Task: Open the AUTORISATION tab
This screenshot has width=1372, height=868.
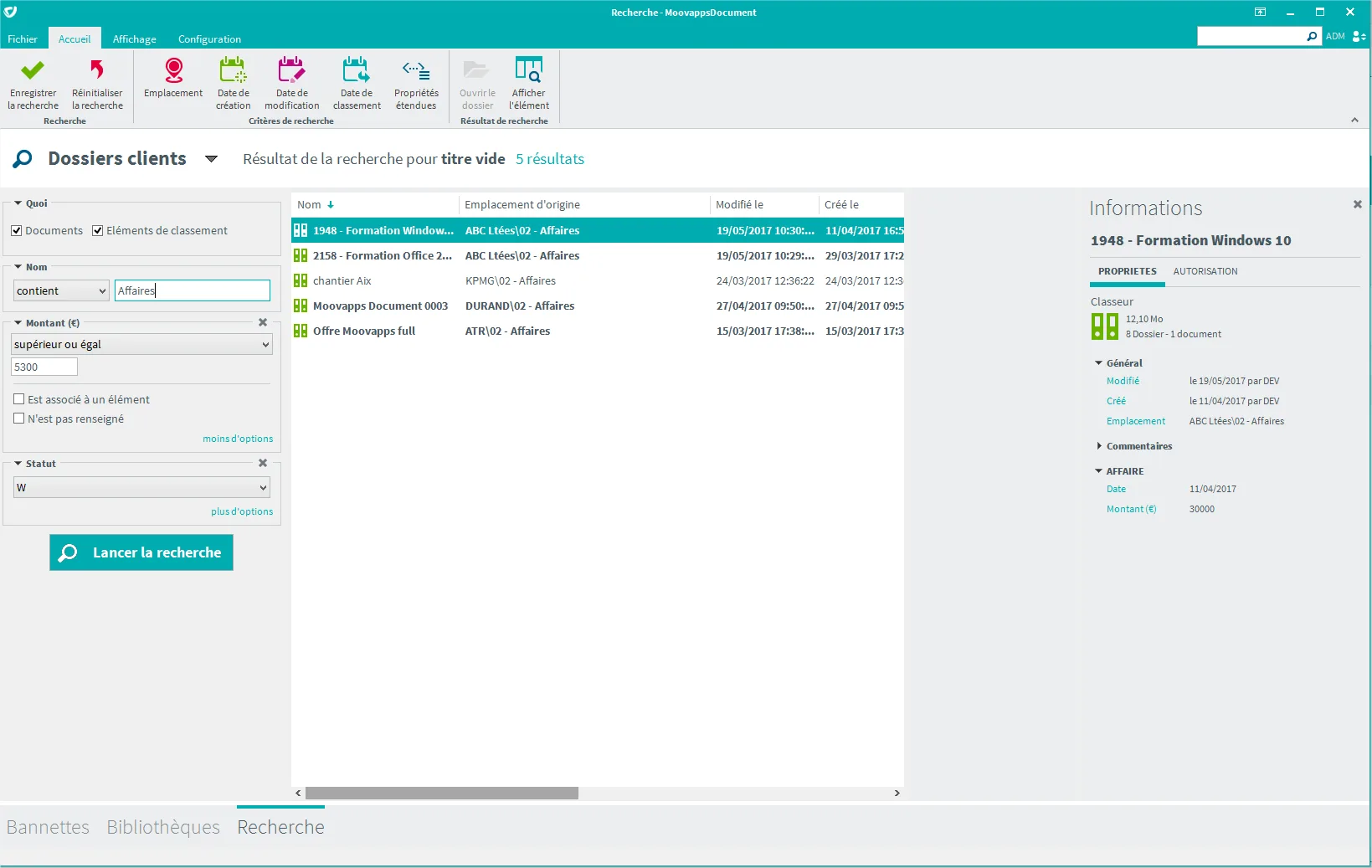Action: click(1205, 271)
